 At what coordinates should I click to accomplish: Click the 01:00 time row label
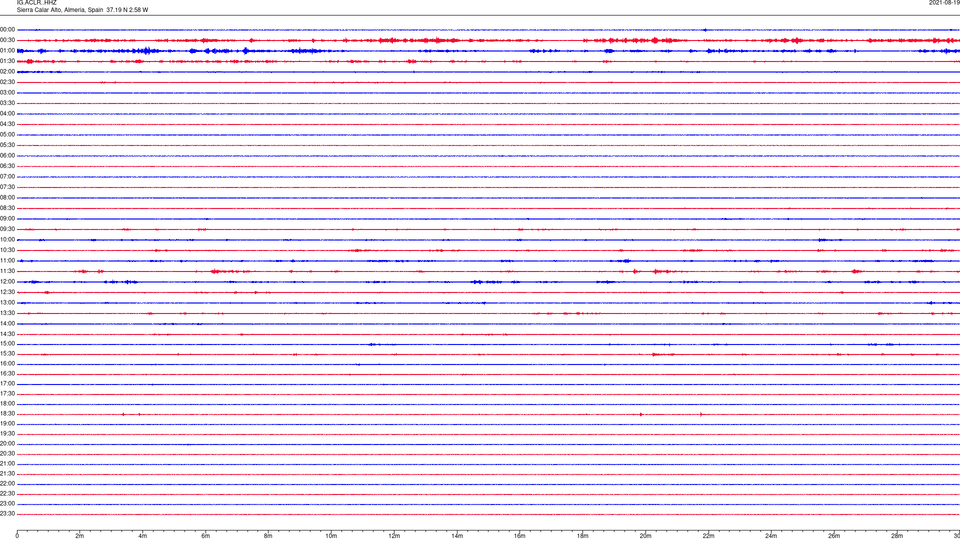7,51
